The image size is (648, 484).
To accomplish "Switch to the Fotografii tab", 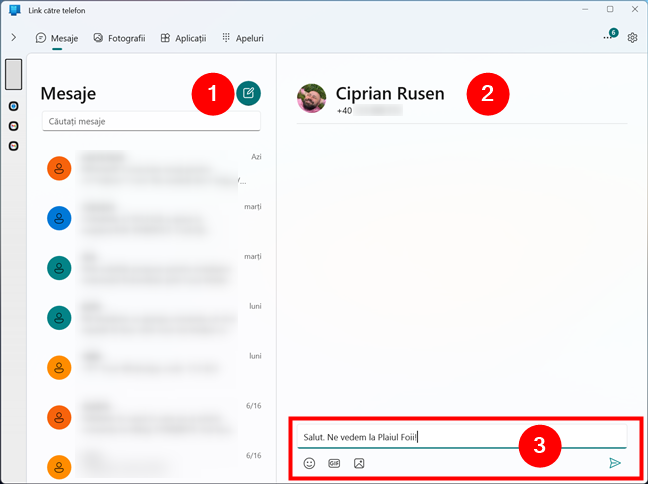I will click(119, 38).
